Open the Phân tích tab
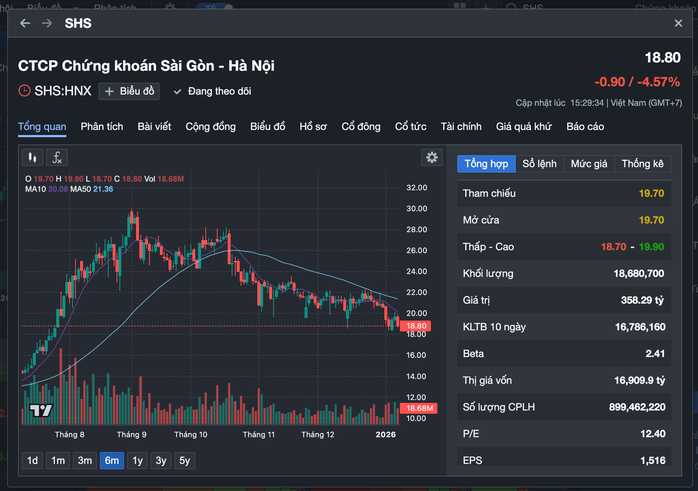The height and width of the screenshot is (491, 698). coord(102,126)
